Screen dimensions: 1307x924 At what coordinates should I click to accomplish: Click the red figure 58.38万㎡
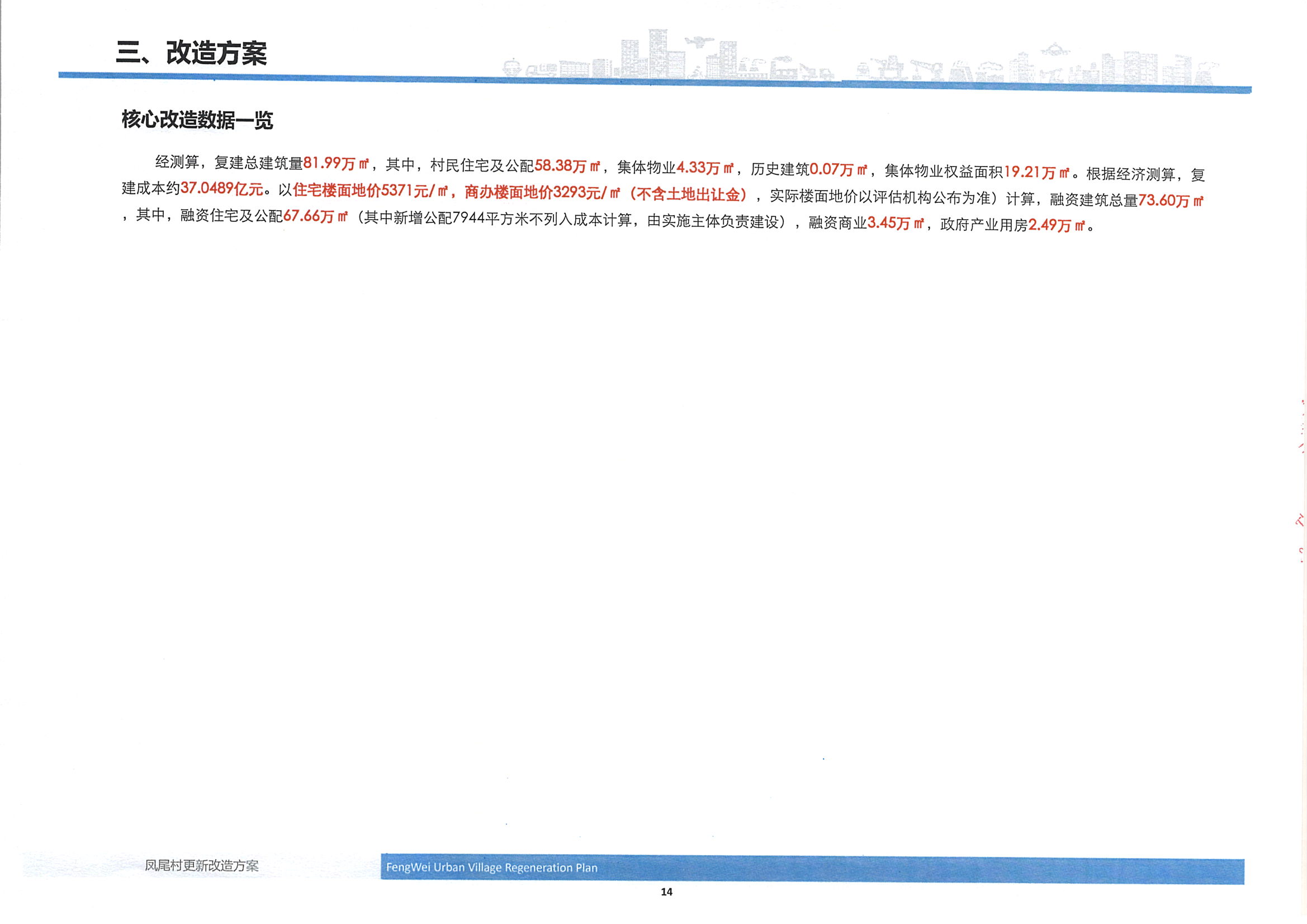tap(567, 165)
